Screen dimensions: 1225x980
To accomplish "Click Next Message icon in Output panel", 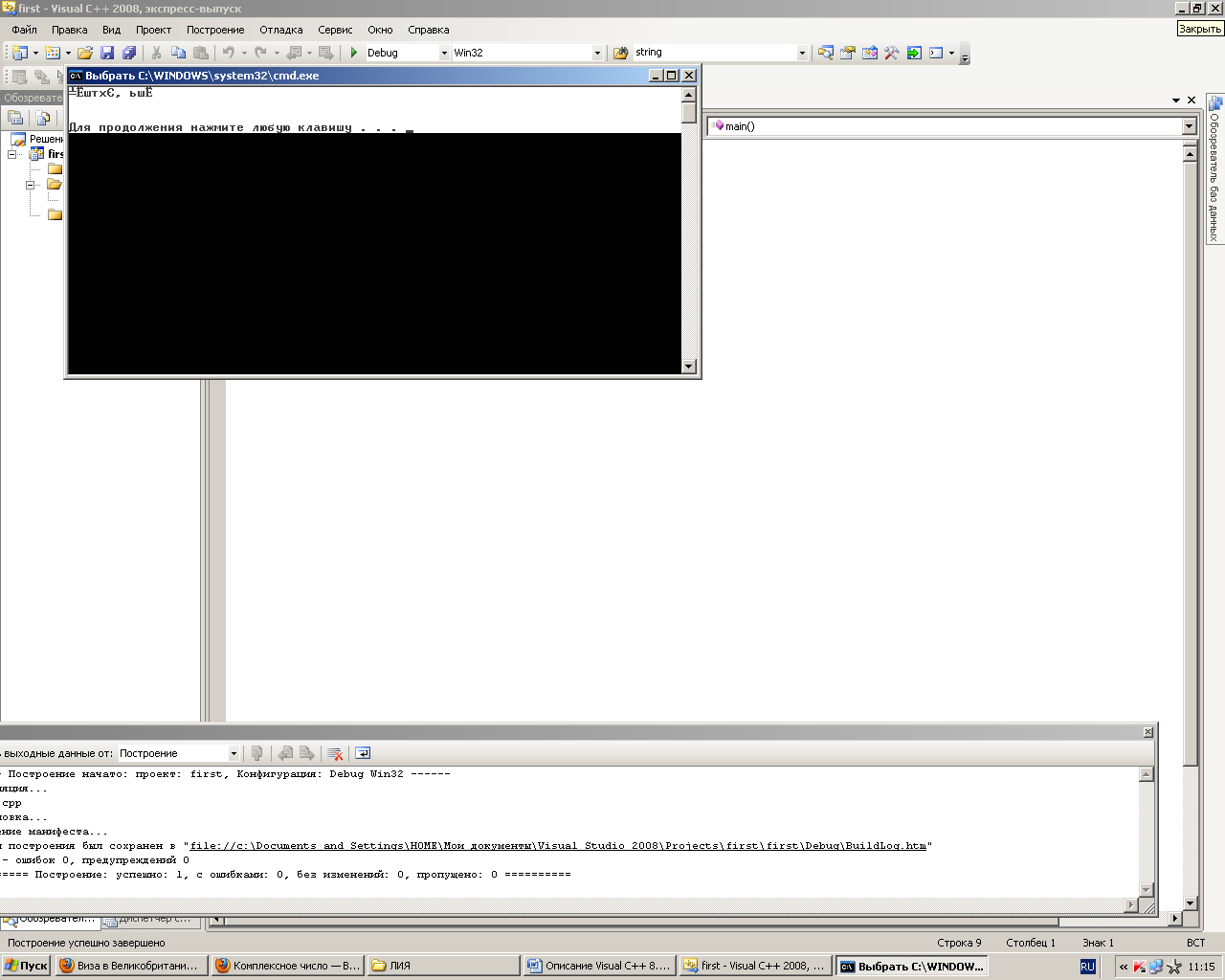I will click(307, 753).
